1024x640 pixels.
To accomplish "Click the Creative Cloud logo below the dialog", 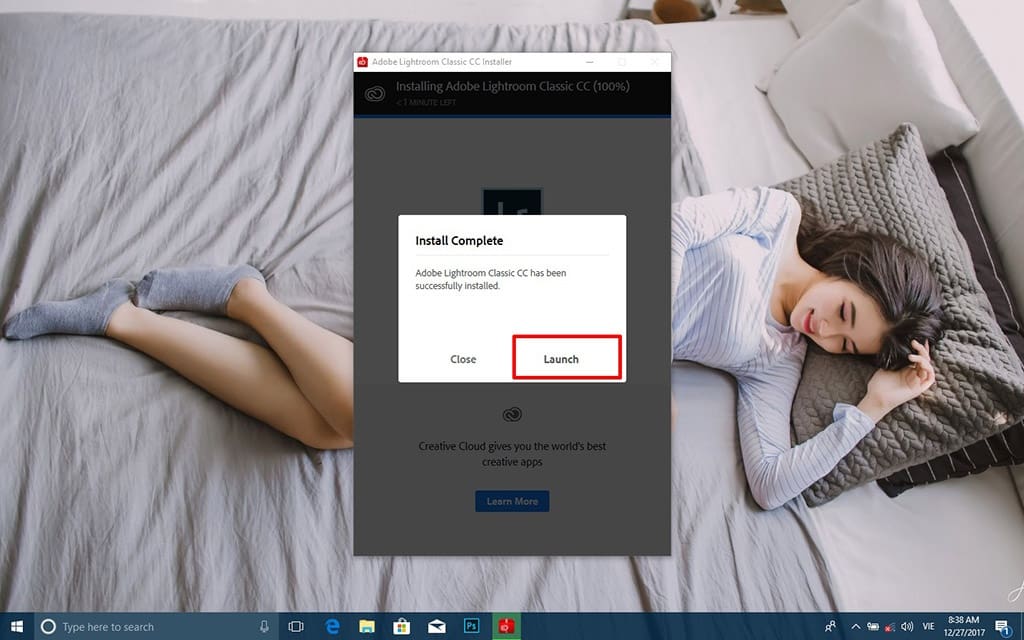I will 512,414.
